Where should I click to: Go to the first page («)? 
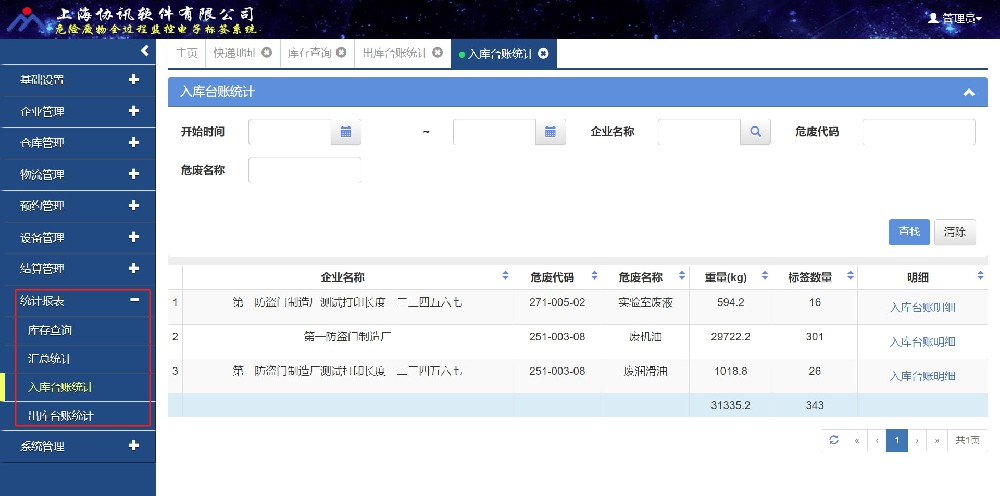coord(857,441)
